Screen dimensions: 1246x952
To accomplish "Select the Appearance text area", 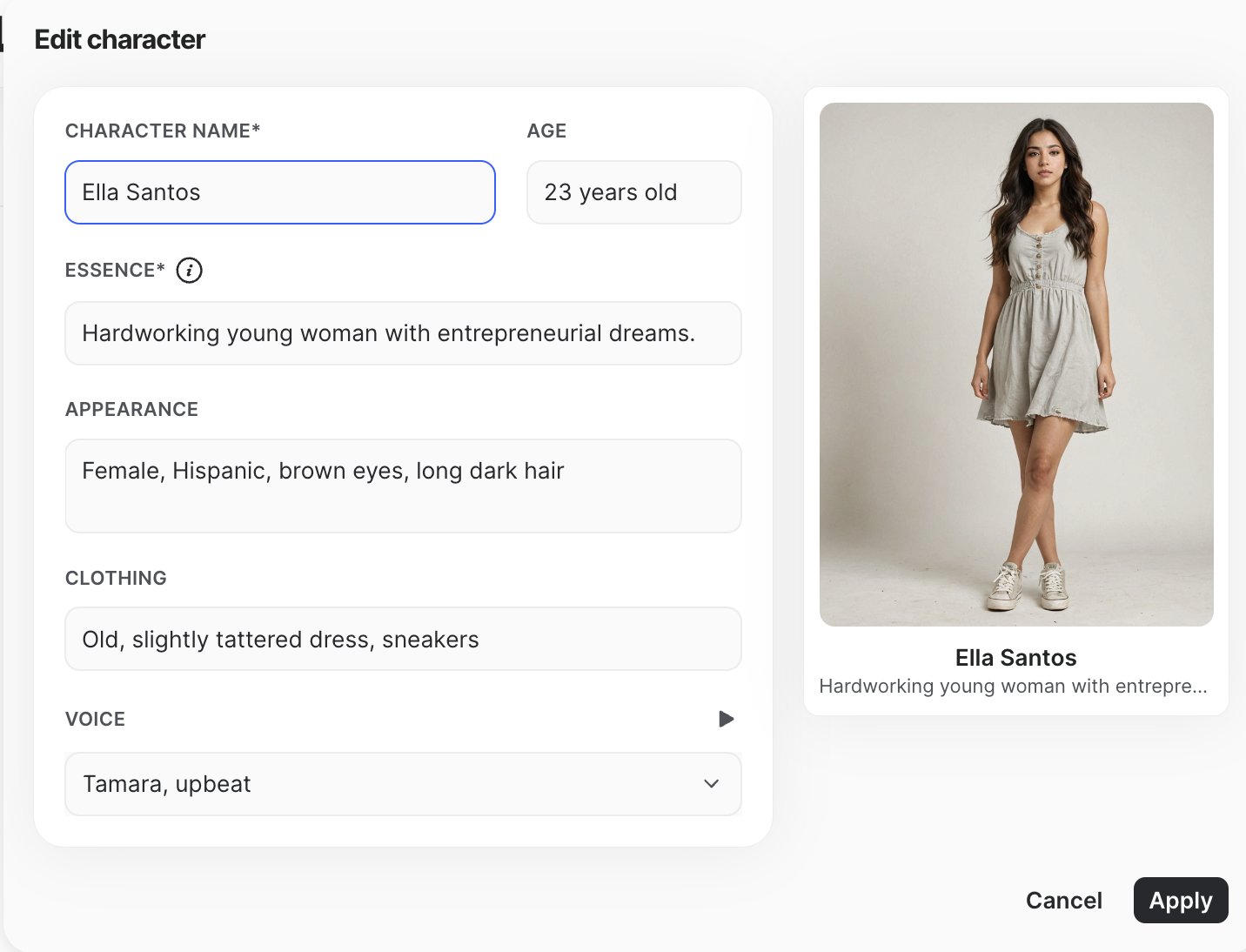I will tap(403, 486).
